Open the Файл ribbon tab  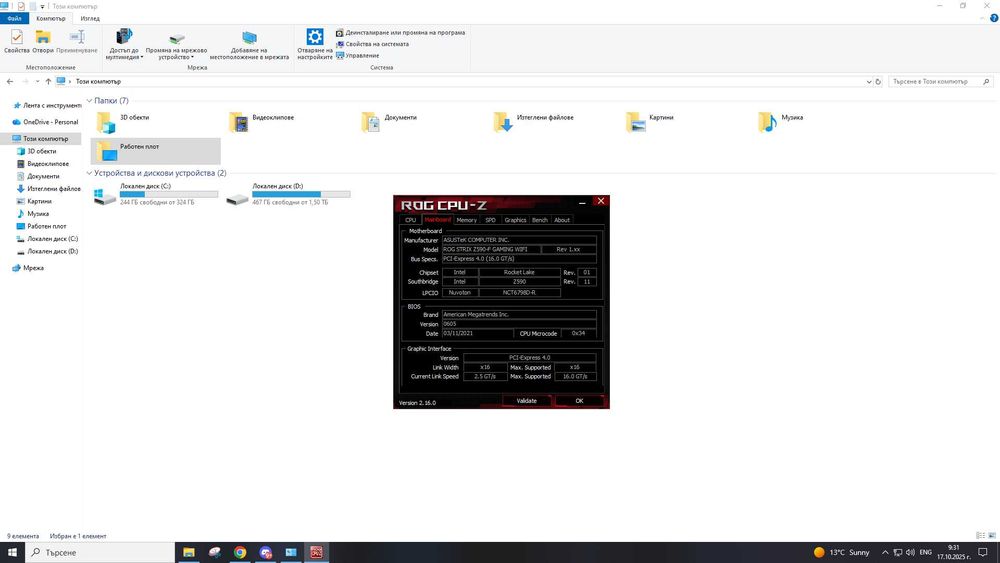[14, 18]
